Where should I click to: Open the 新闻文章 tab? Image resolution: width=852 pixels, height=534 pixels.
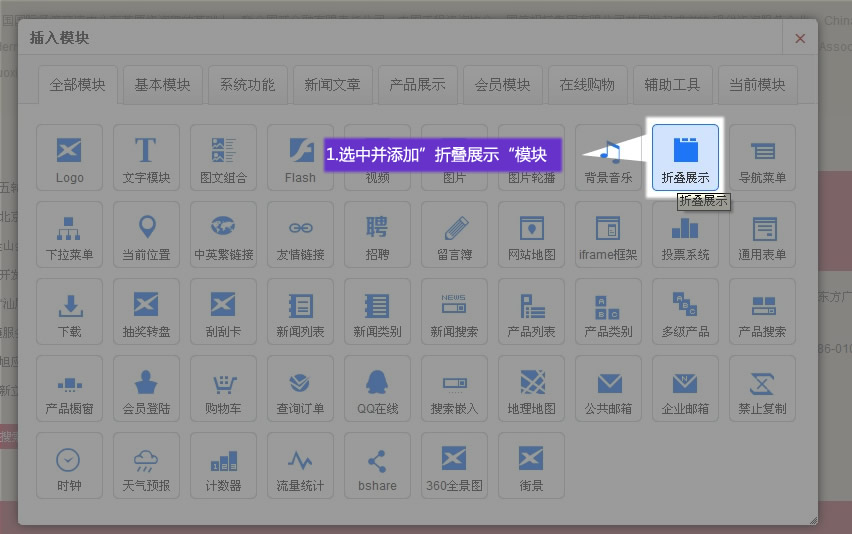click(x=332, y=85)
